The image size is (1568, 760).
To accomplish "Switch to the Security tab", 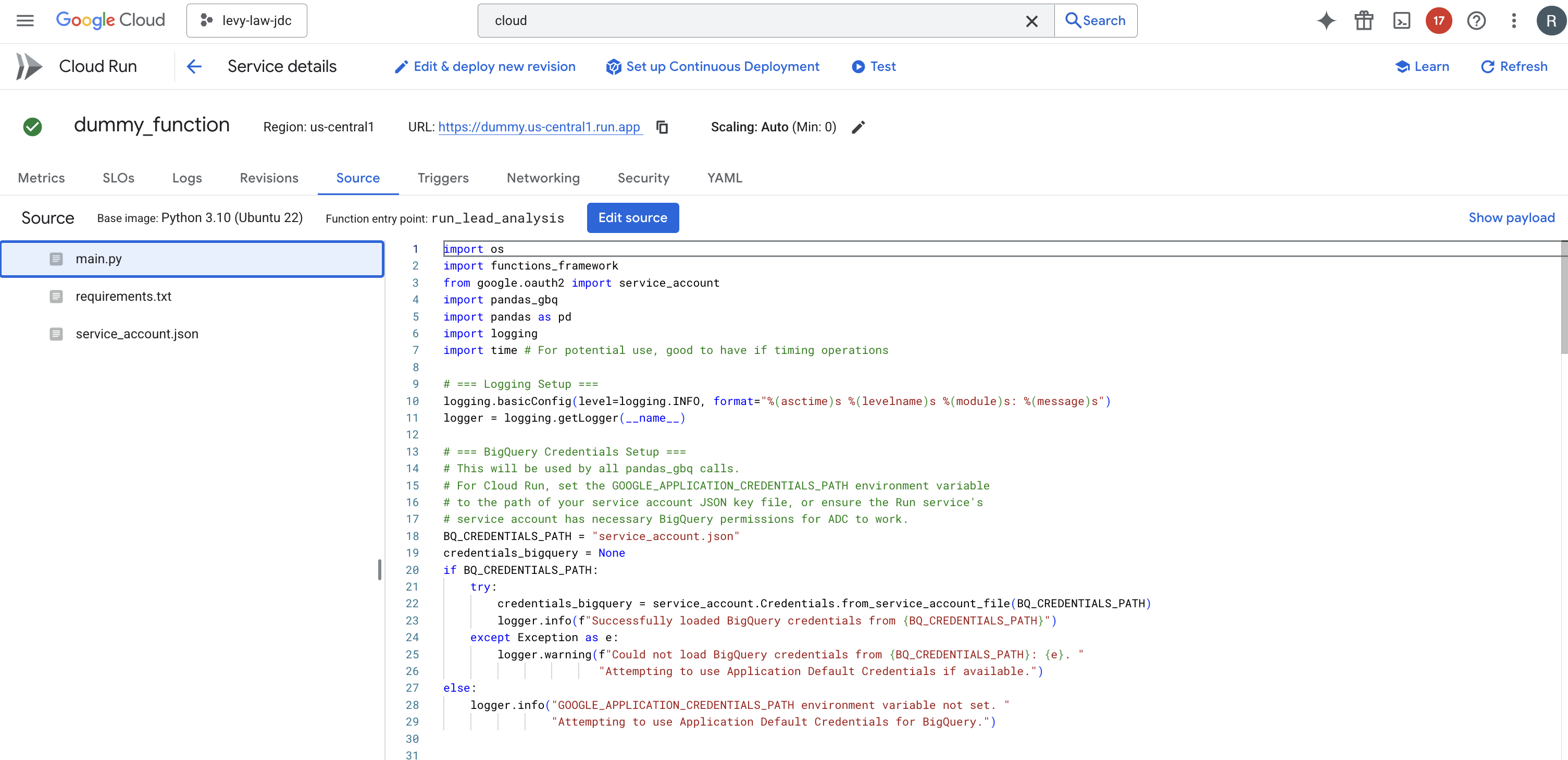I will (x=643, y=178).
